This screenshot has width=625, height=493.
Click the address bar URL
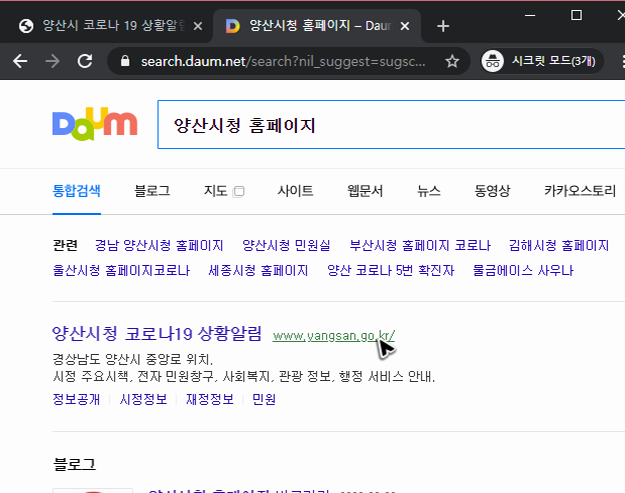click(x=283, y=61)
